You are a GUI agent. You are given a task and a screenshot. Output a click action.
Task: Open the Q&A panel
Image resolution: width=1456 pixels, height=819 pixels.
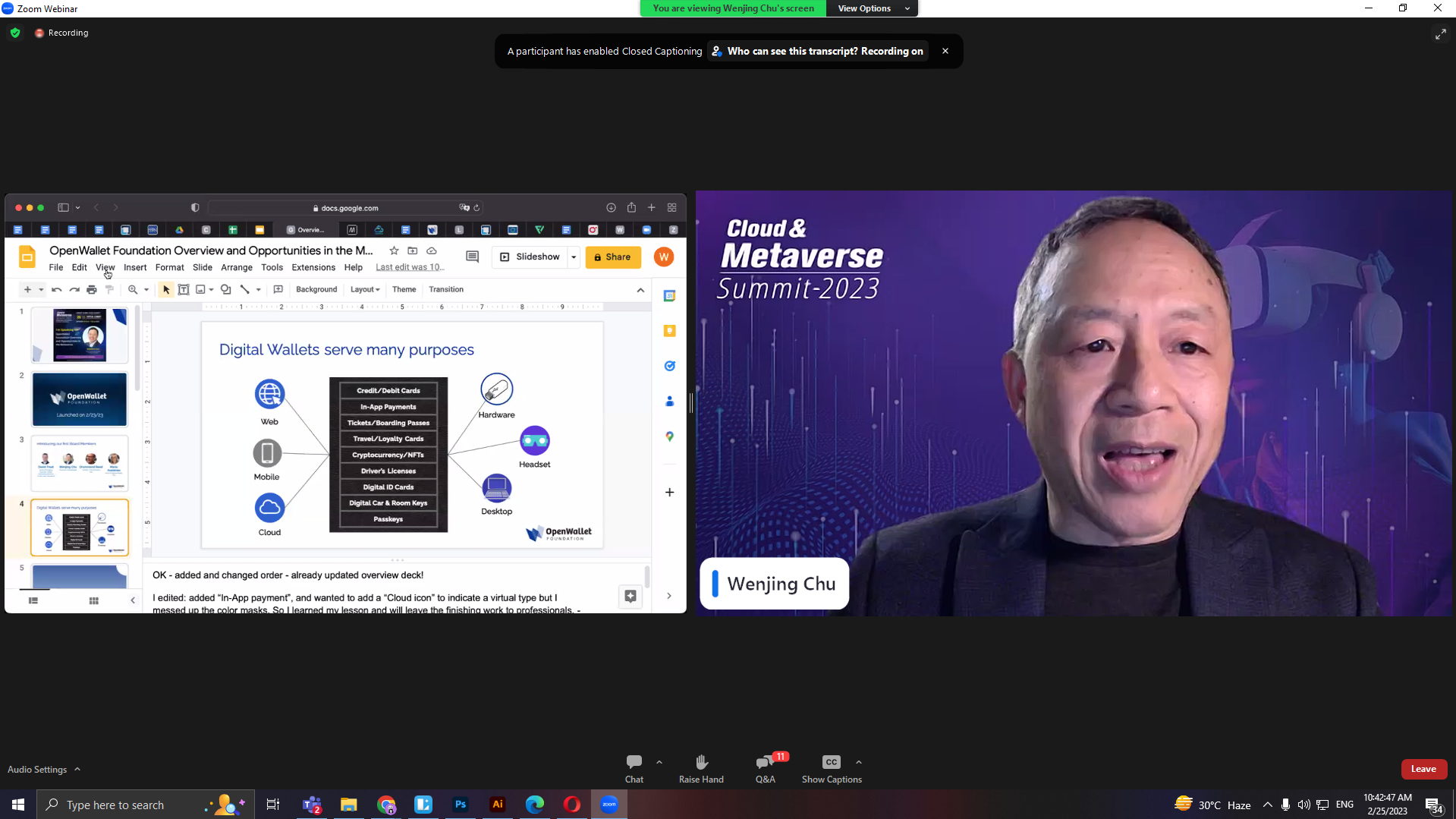tap(766, 768)
